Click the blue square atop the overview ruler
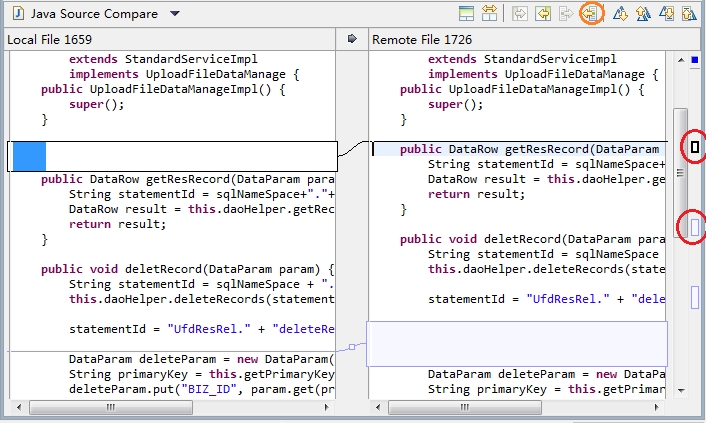This screenshot has width=706, height=423. pyautogui.click(x=695, y=59)
